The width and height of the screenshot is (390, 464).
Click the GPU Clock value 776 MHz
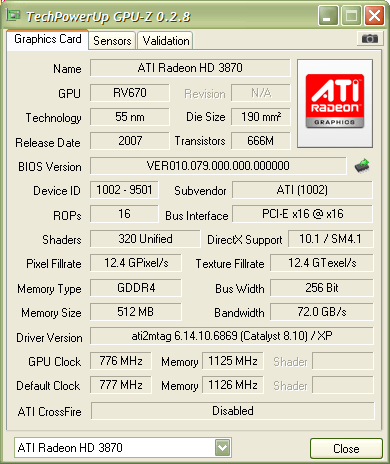click(121, 361)
